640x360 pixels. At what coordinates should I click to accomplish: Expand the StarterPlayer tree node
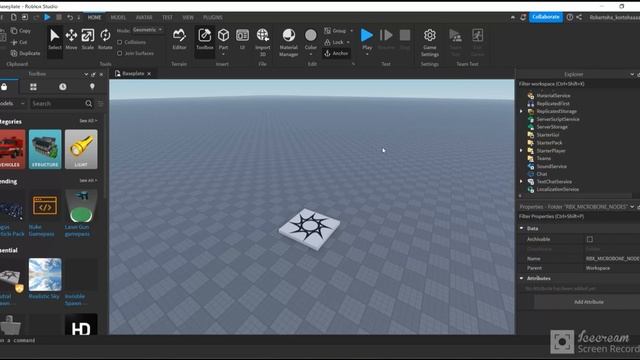coord(521,151)
